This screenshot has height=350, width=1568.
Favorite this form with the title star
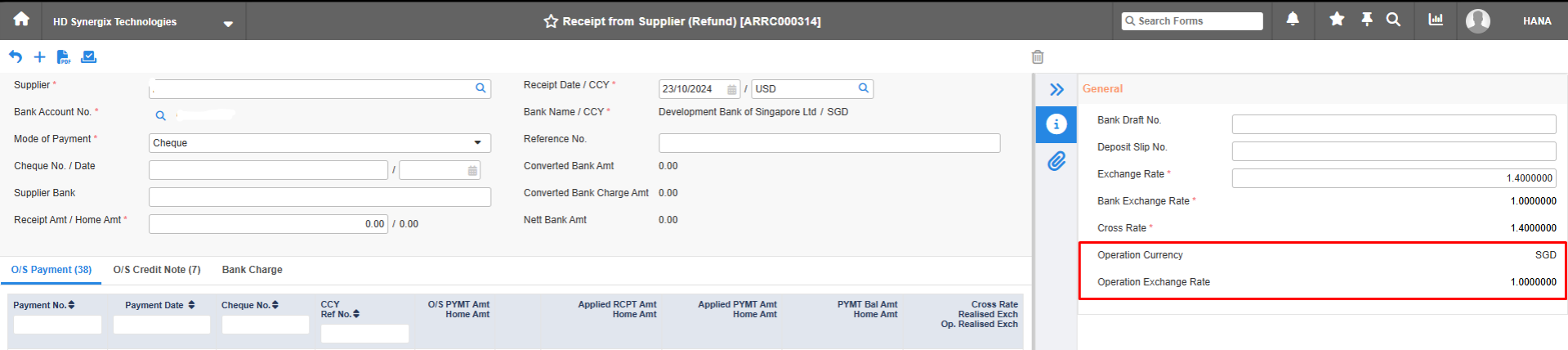pos(551,21)
